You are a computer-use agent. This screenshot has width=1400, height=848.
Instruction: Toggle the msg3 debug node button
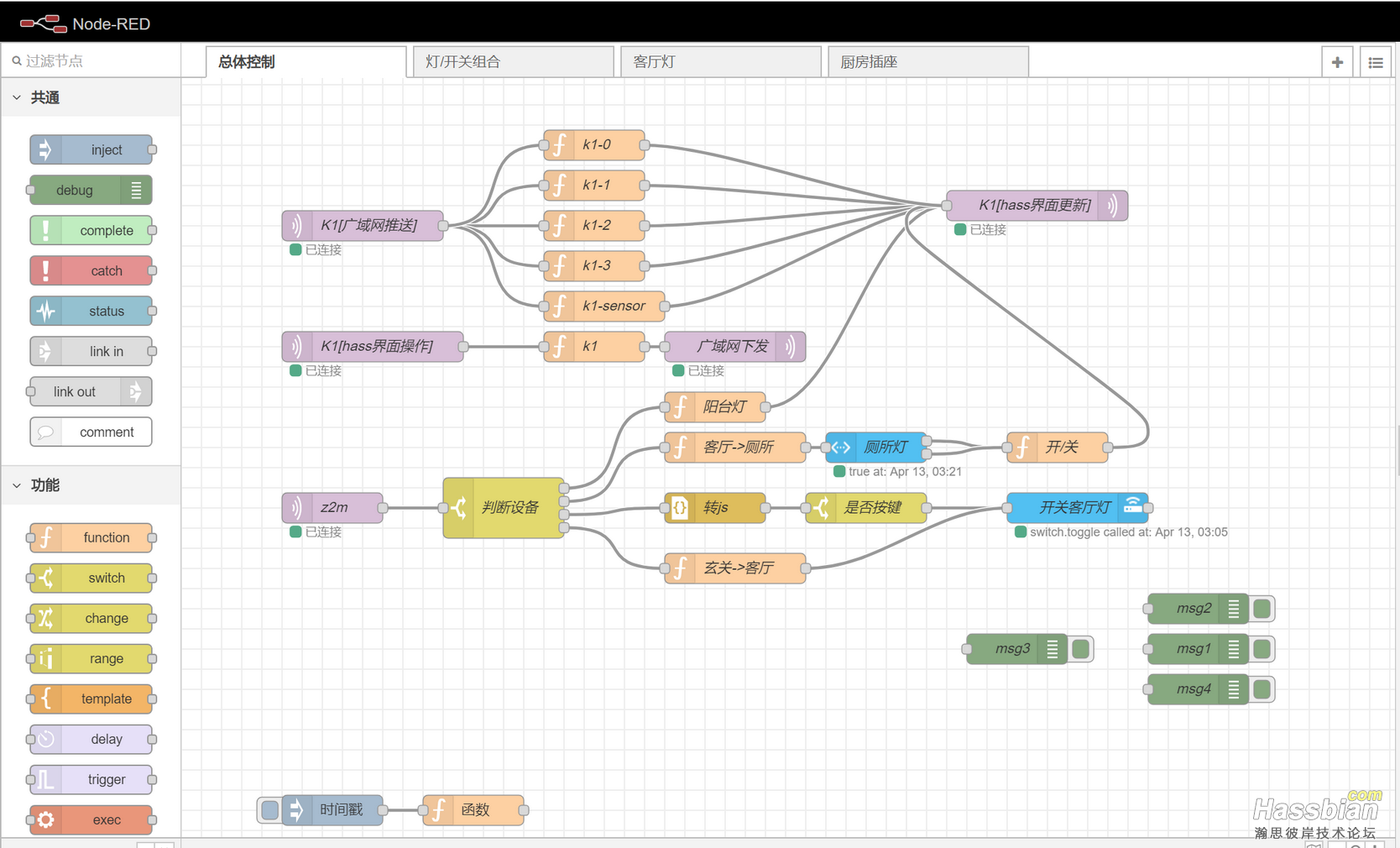[x=1080, y=648]
